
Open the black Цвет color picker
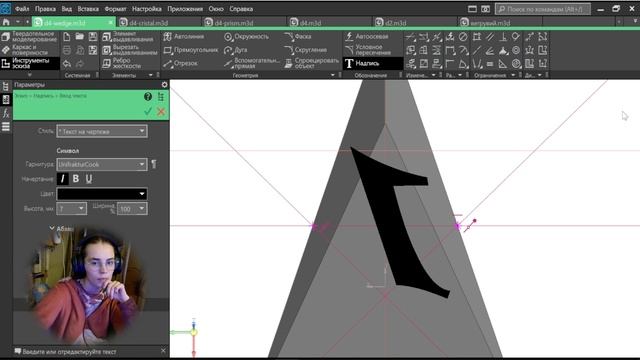(102, 194)
